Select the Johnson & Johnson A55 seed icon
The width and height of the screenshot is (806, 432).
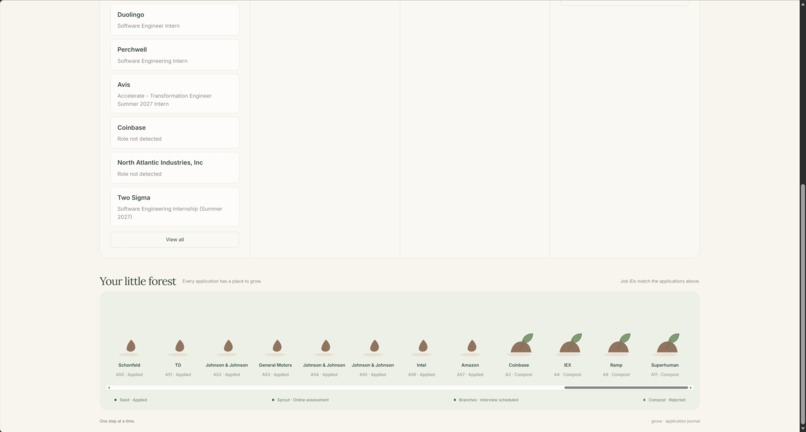(x=374, y=346)
